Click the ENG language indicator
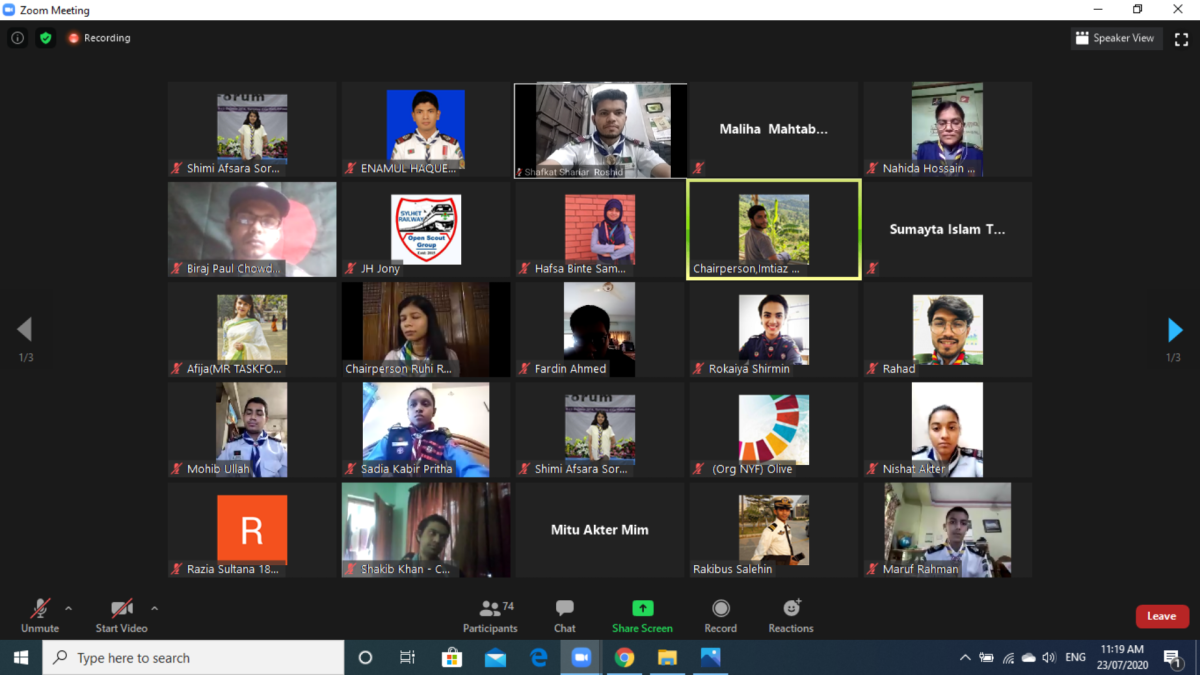 (1076, 657)
